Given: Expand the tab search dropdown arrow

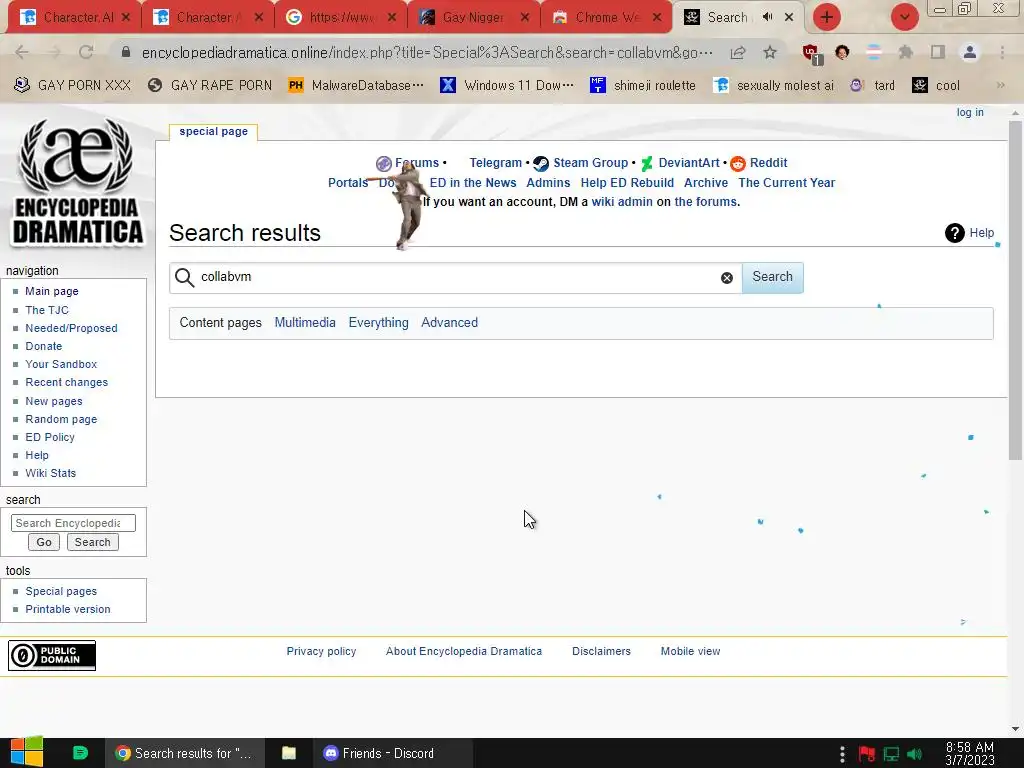Looking at the screenshot, I should click(904, 17).
